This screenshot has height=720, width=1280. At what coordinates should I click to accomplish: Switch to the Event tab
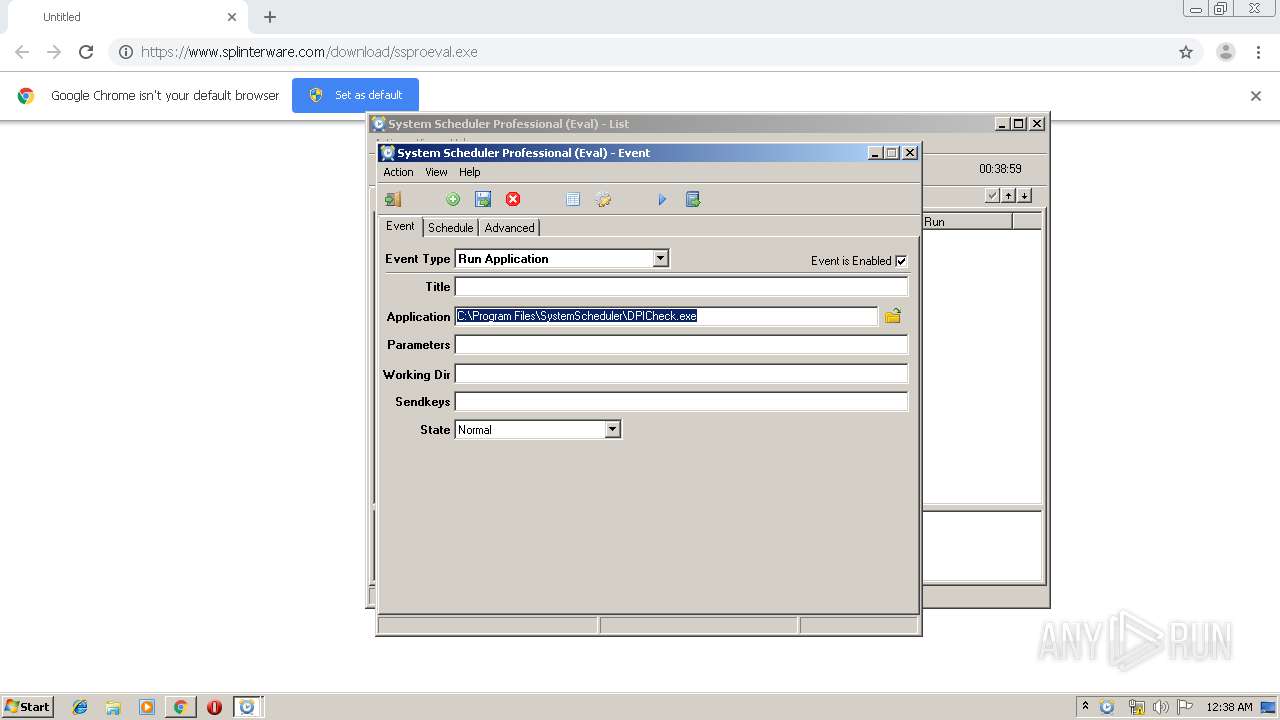coord(400,226)
